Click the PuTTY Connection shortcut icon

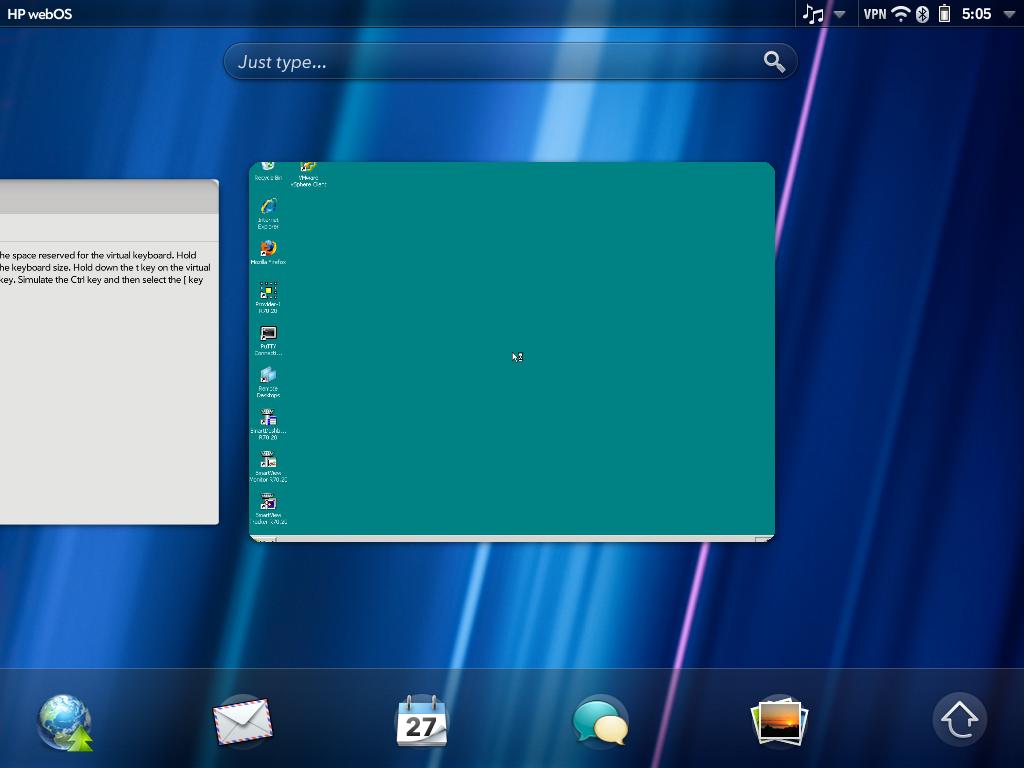tap(268, 340)
